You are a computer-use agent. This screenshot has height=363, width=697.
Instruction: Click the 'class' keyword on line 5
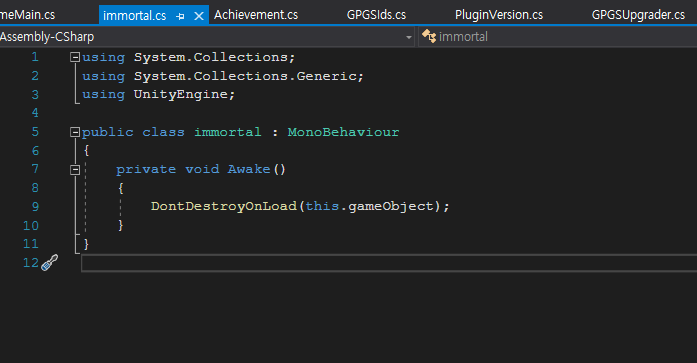coord(163,132)
